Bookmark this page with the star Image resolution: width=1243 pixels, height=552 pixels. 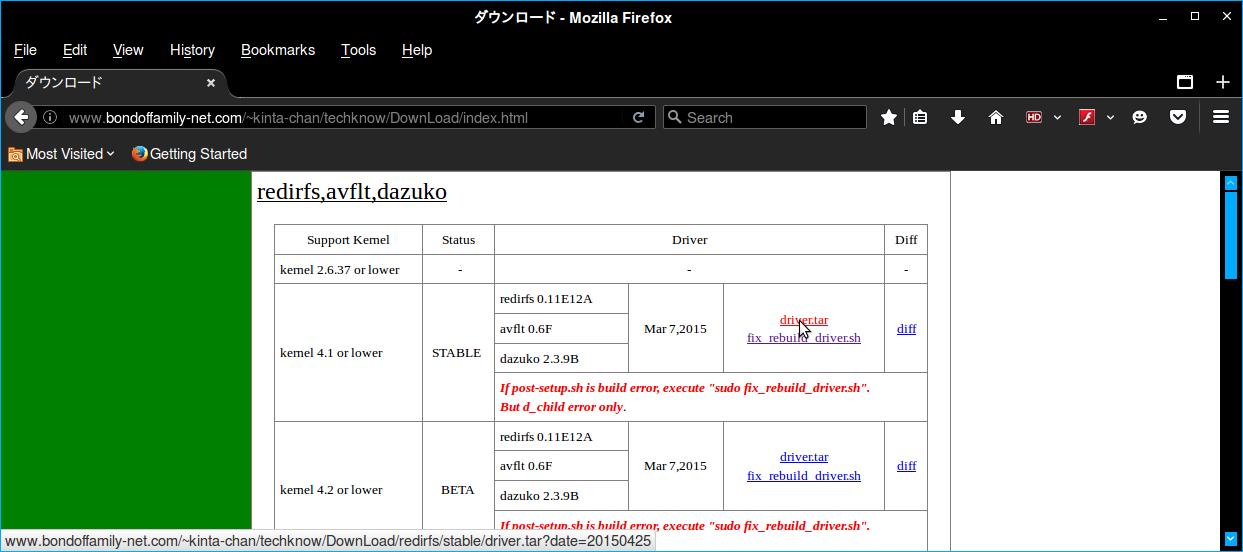click(888, 117)
